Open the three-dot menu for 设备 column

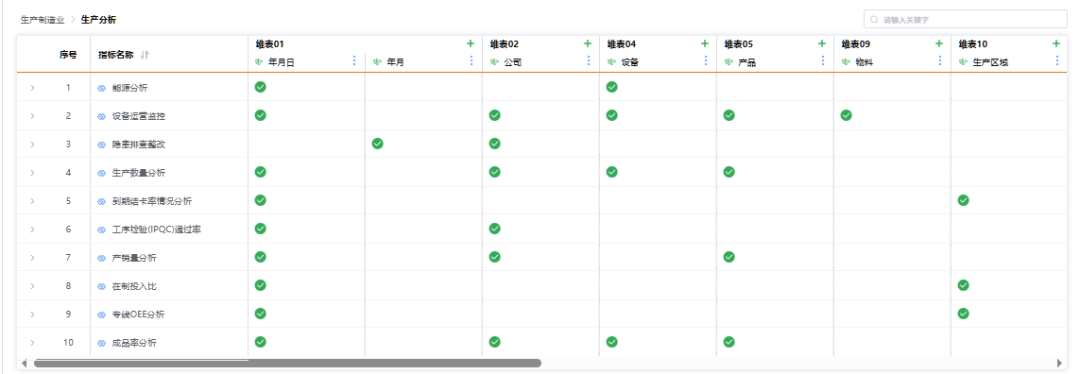tap(706, 61)
